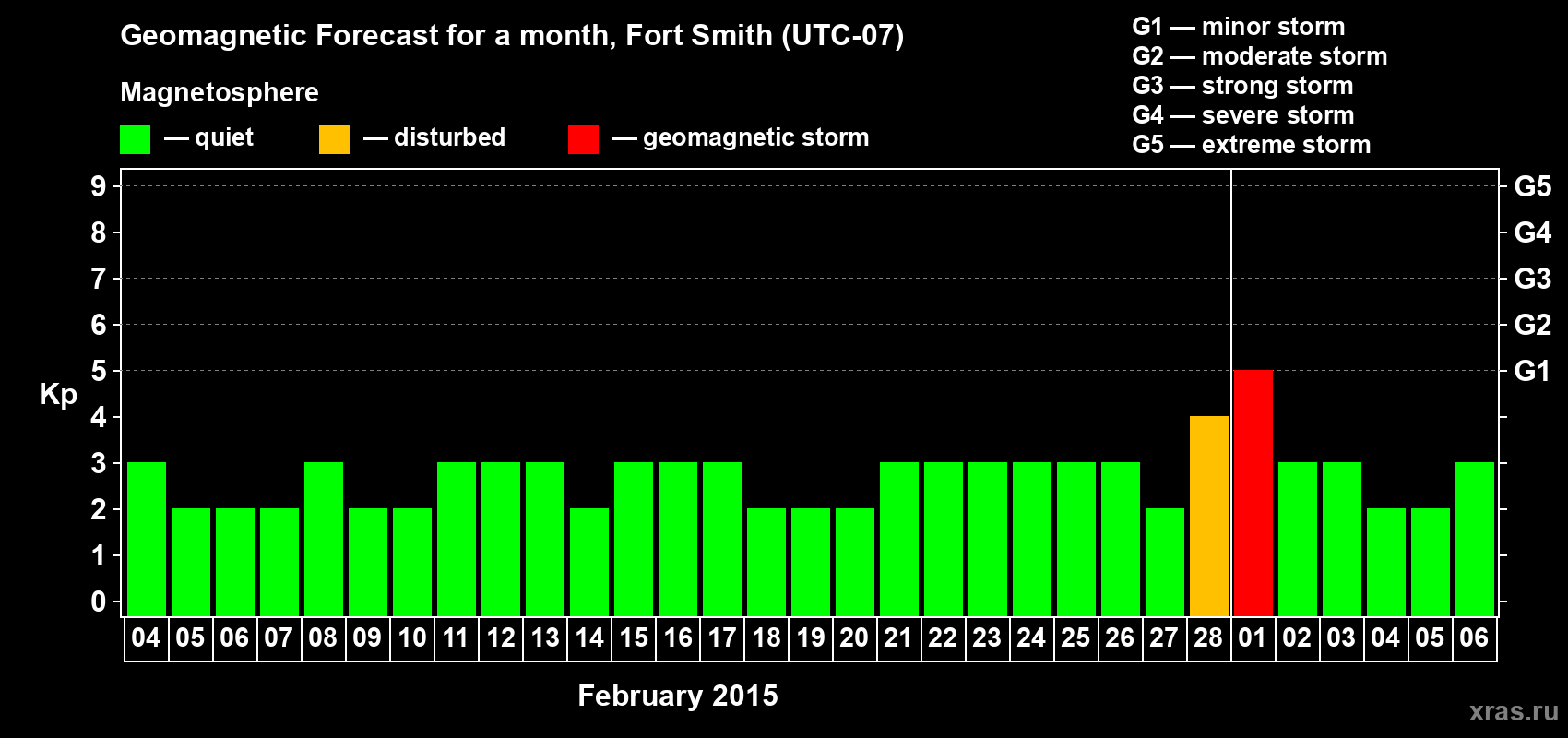The height and width of the screenshot is (738, 1568).
Task: Click the green bar for February 14
Action: (589, 563)
